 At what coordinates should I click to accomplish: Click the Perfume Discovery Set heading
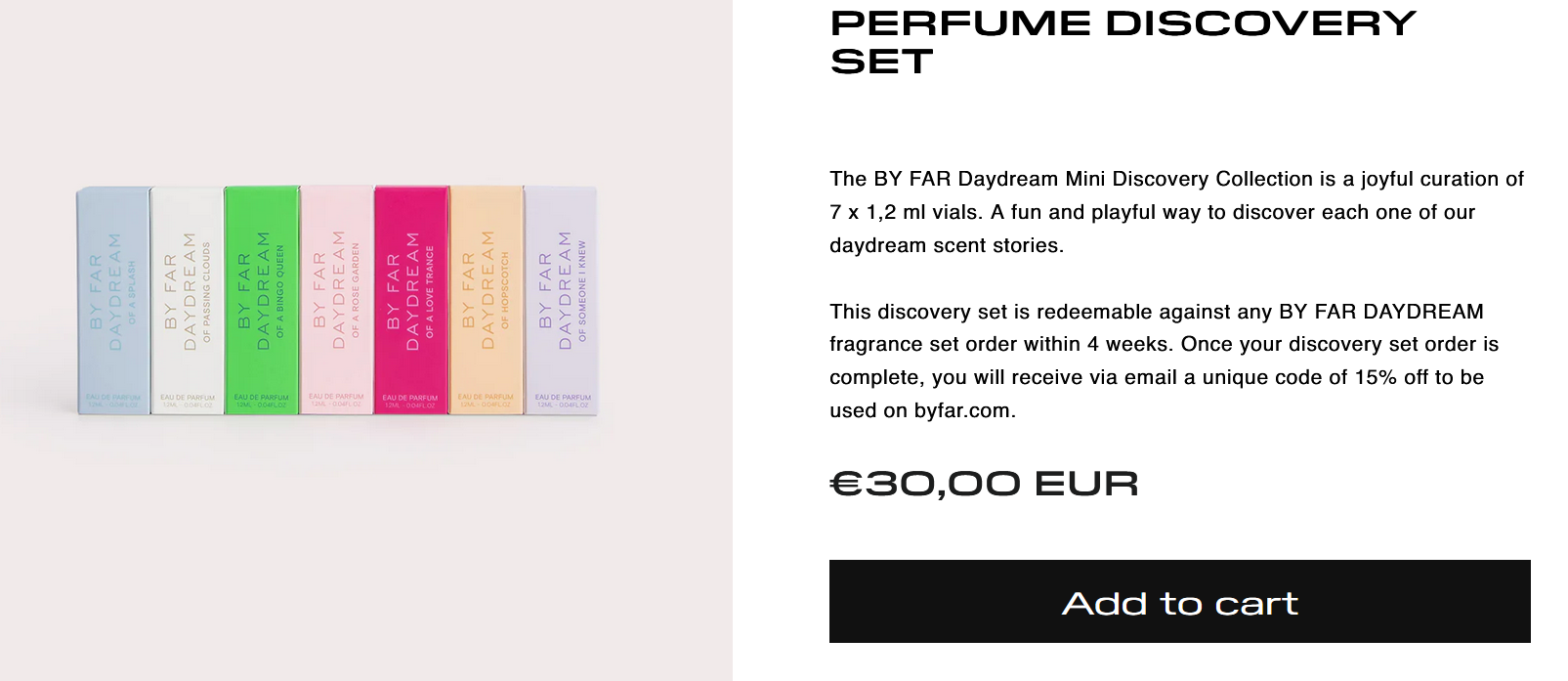(1123, 42)
